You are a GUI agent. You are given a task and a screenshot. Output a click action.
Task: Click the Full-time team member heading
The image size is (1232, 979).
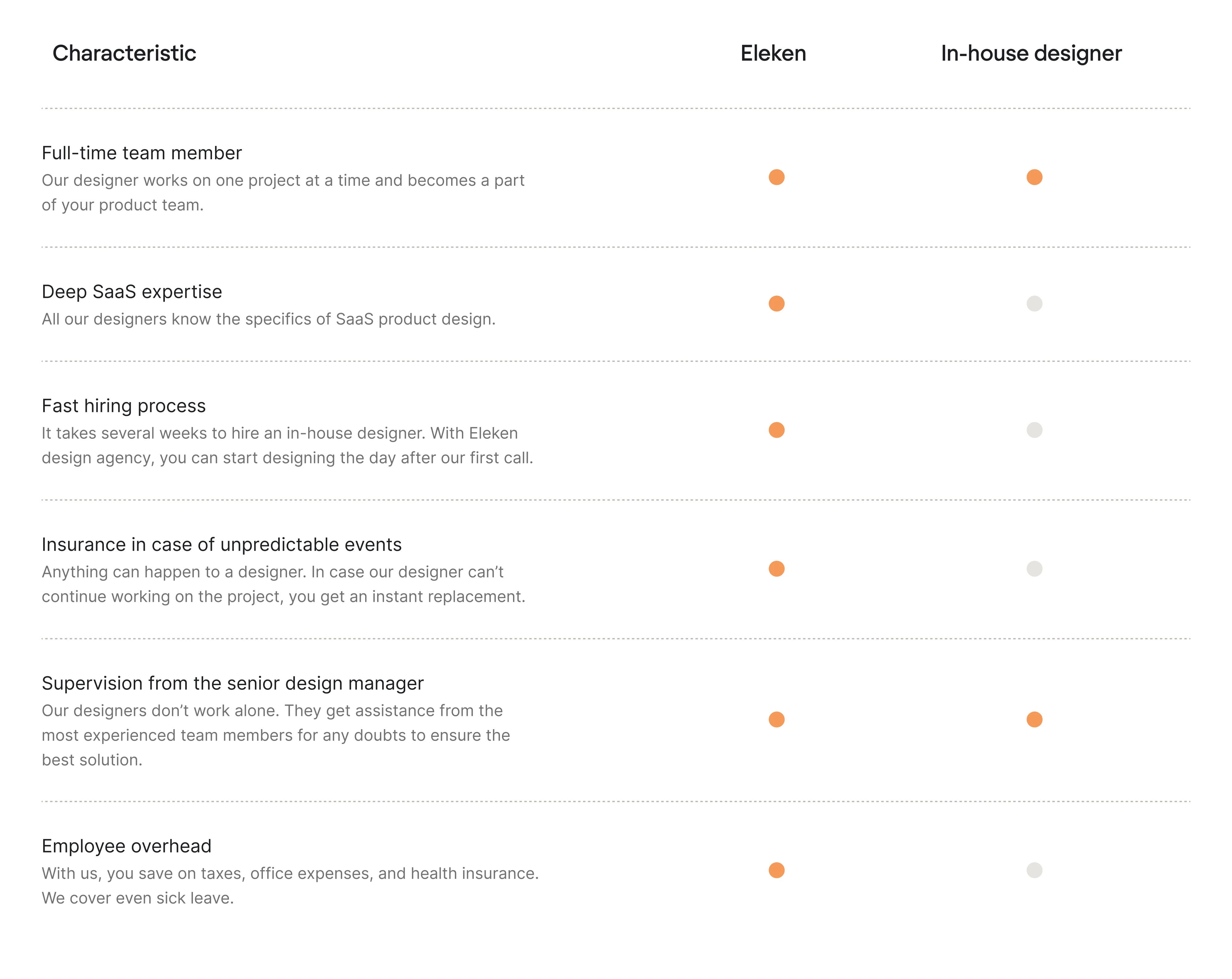[142, 153]
